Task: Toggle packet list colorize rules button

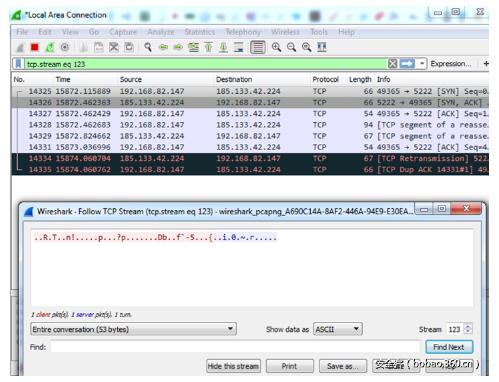Action: point(258,47)
